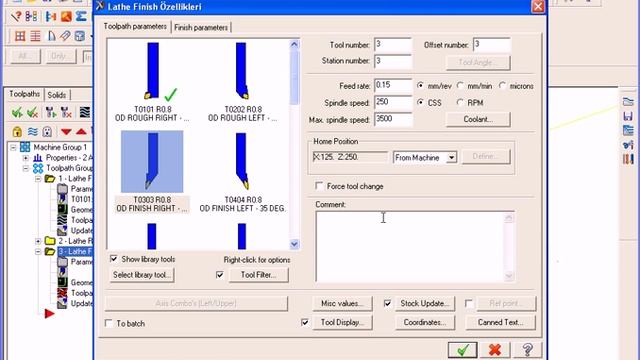640x360 pixels.
Task: Move insert arrow up red triangle
Action: [81, 131]
